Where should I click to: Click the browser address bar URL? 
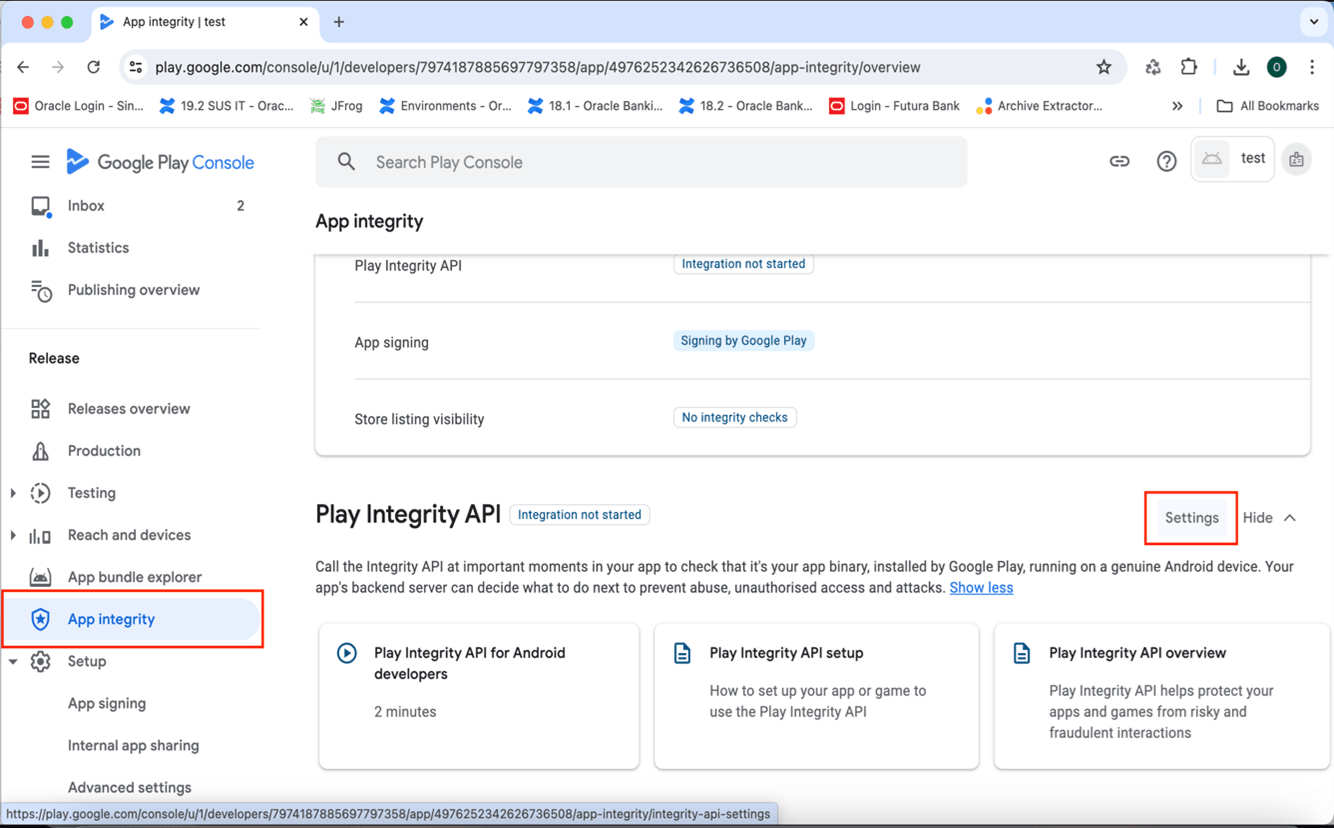tap(538, 67)
